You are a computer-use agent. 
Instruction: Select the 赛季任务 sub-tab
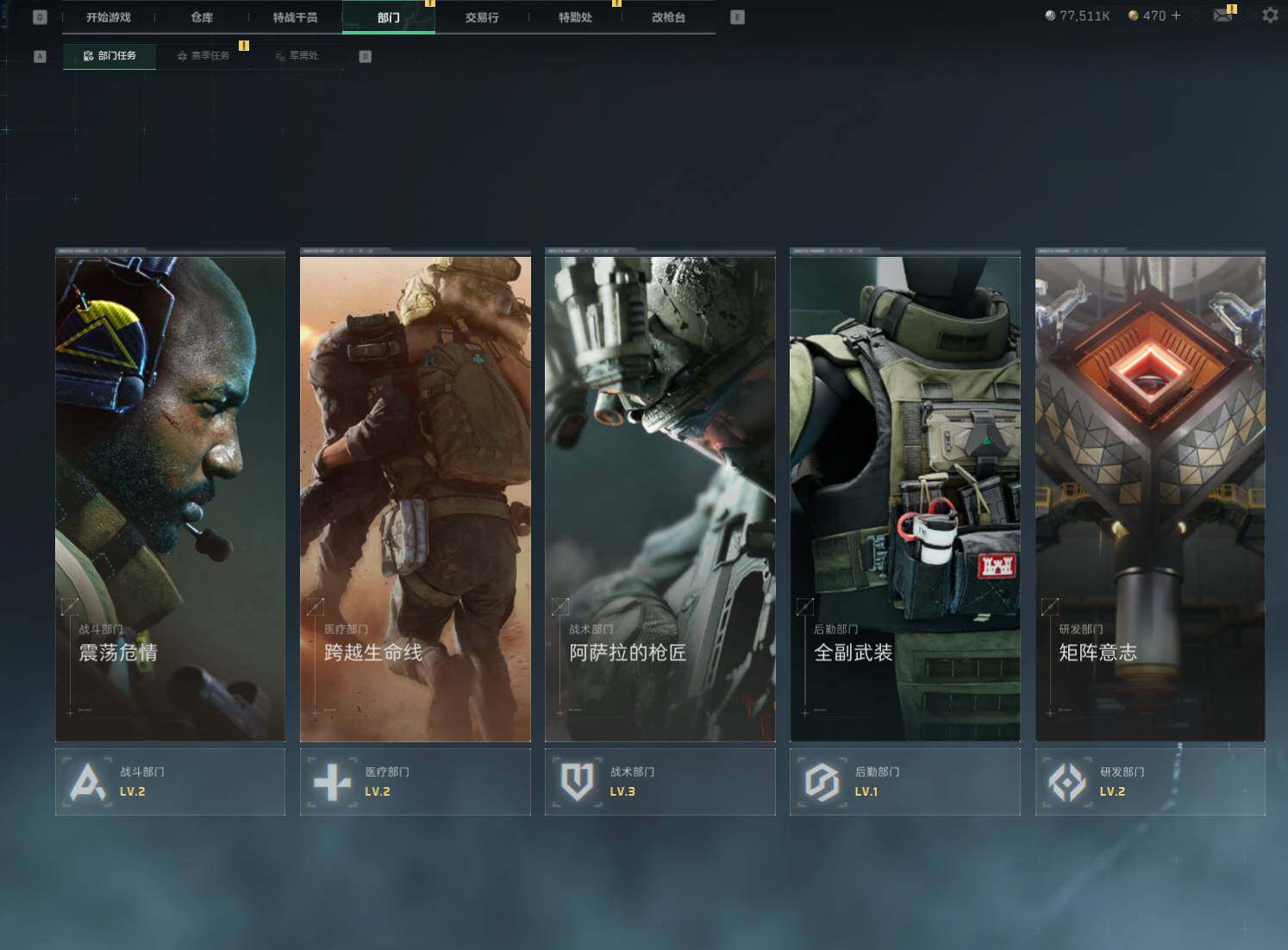203,56
